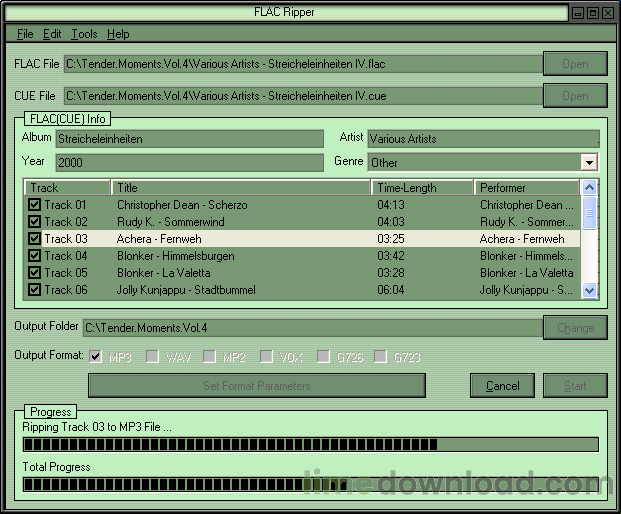This screenshot has height=514, width=621.
Task: Click the Year input field
Action: pyautogui.click(x=192, y=162)
